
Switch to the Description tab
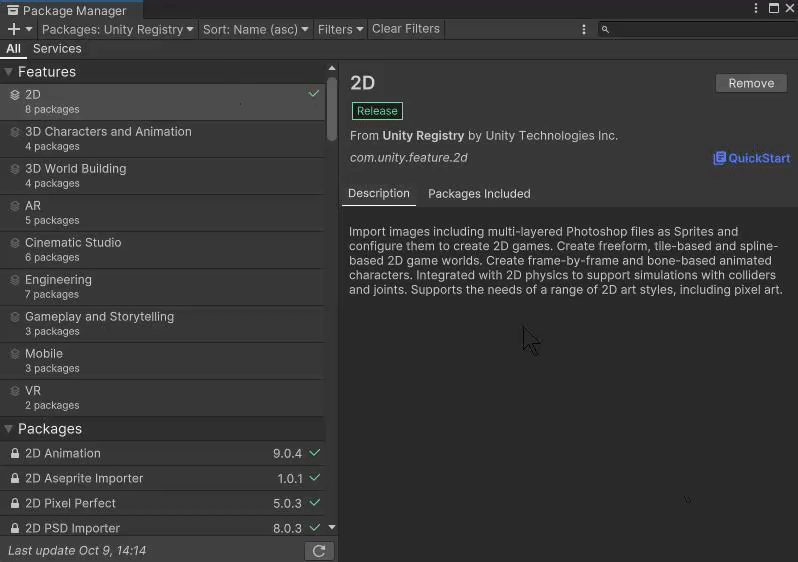(x=379, y=193)
